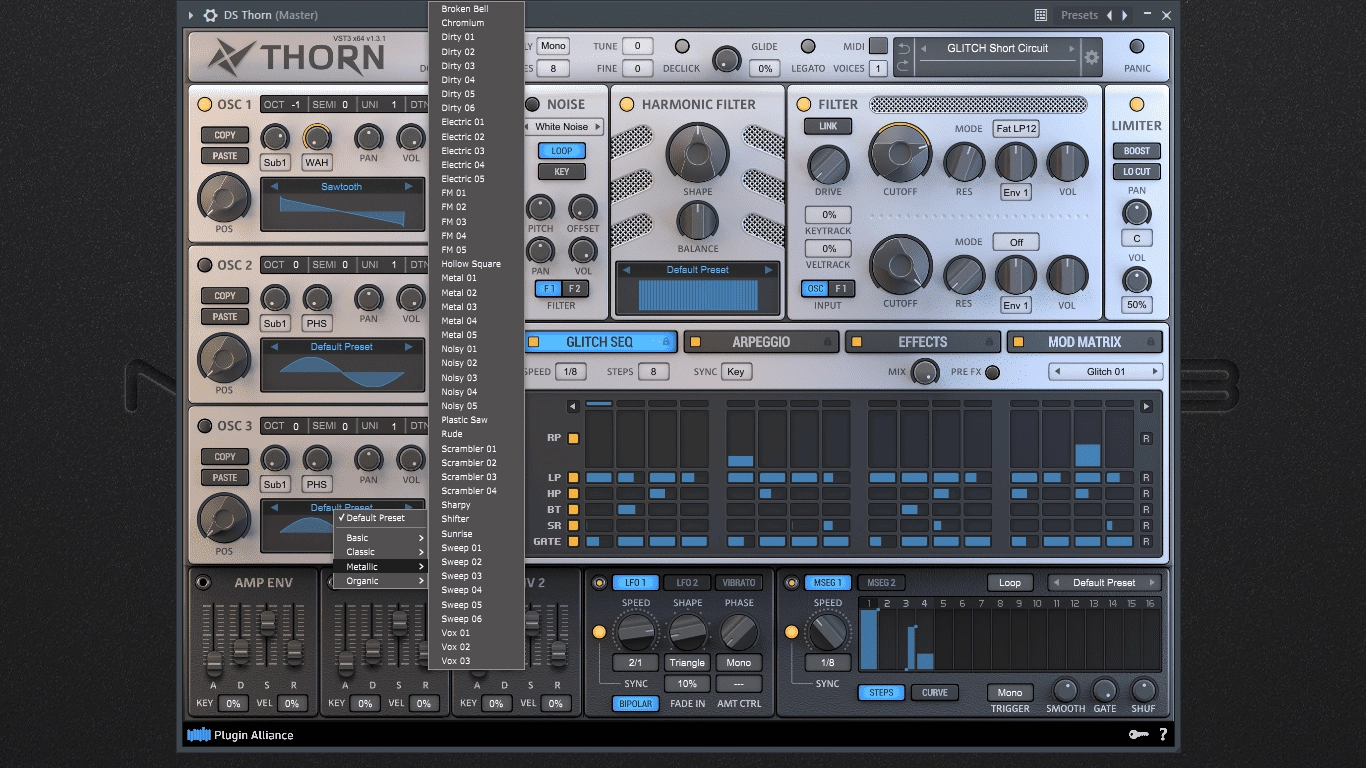1366x768 pixels.
Task: Toggle OSC 1 power LED
Action: coord(205,105)
